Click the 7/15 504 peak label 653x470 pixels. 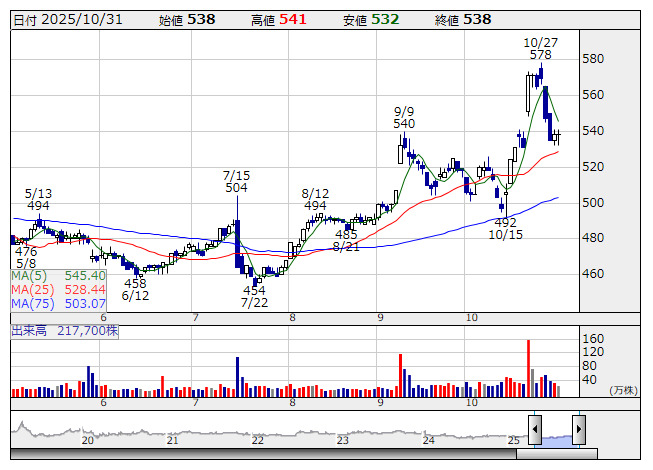[236, 182]
